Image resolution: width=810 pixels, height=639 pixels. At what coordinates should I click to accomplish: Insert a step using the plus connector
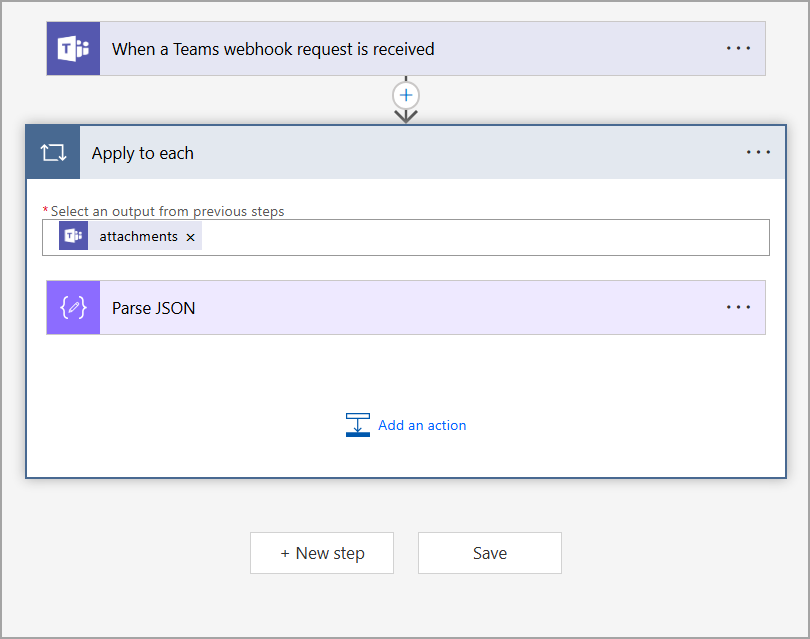point(406,96)
